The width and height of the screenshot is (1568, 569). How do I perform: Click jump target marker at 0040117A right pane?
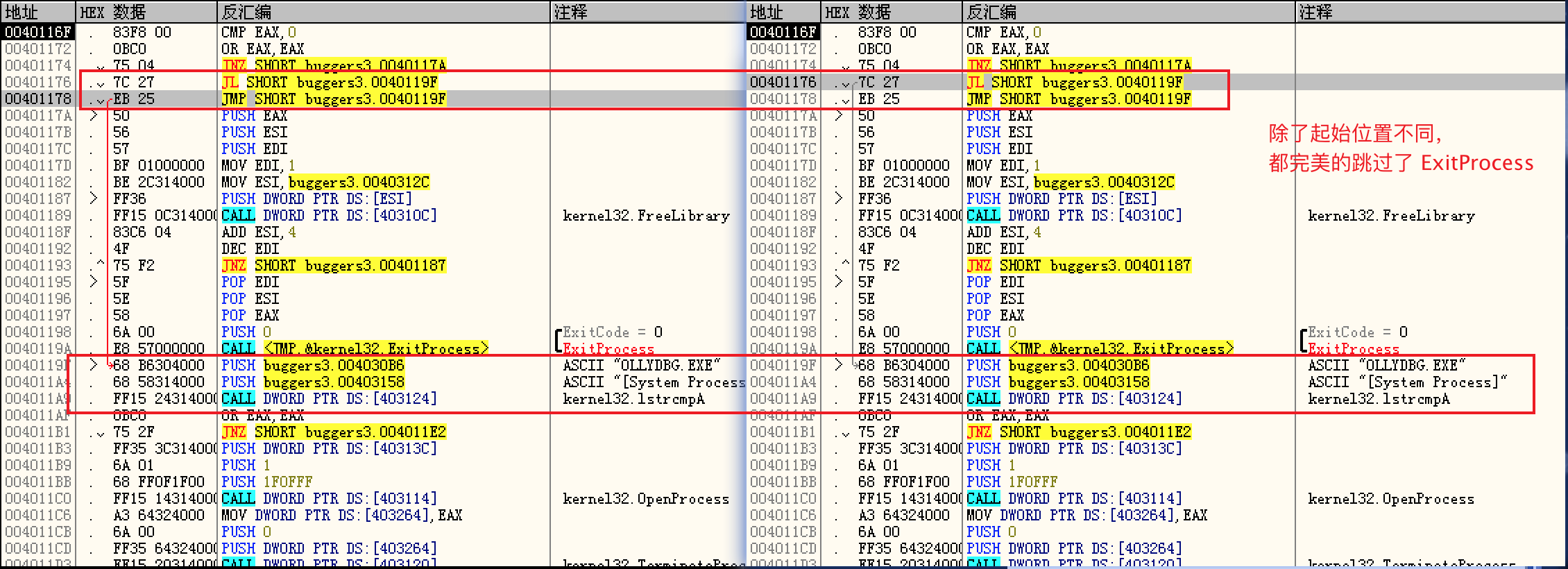(840, 115)
